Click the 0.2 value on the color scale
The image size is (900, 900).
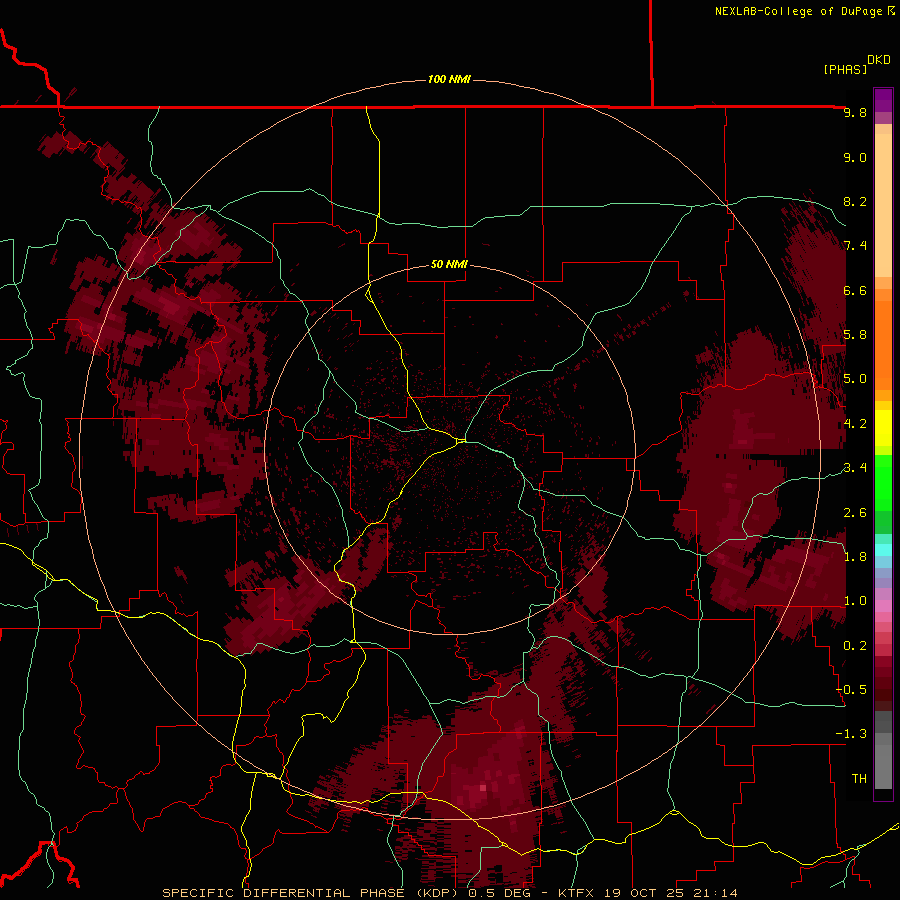coord(855,646)
